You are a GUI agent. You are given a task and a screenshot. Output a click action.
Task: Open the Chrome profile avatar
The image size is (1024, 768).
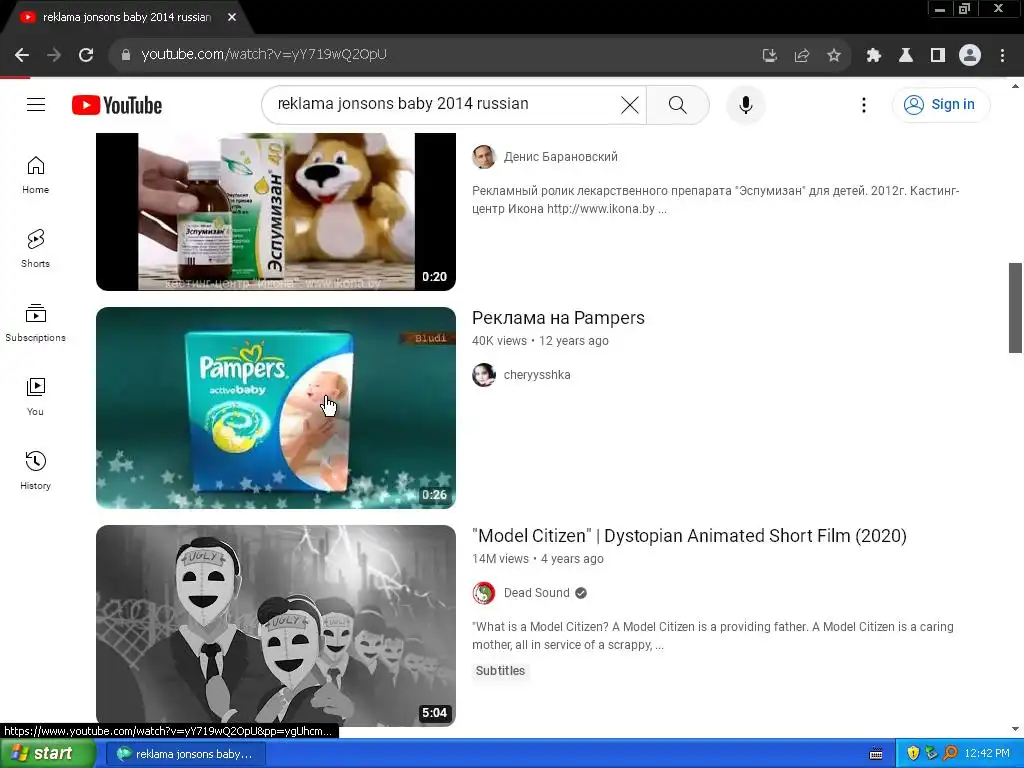(x=970, y=55)
